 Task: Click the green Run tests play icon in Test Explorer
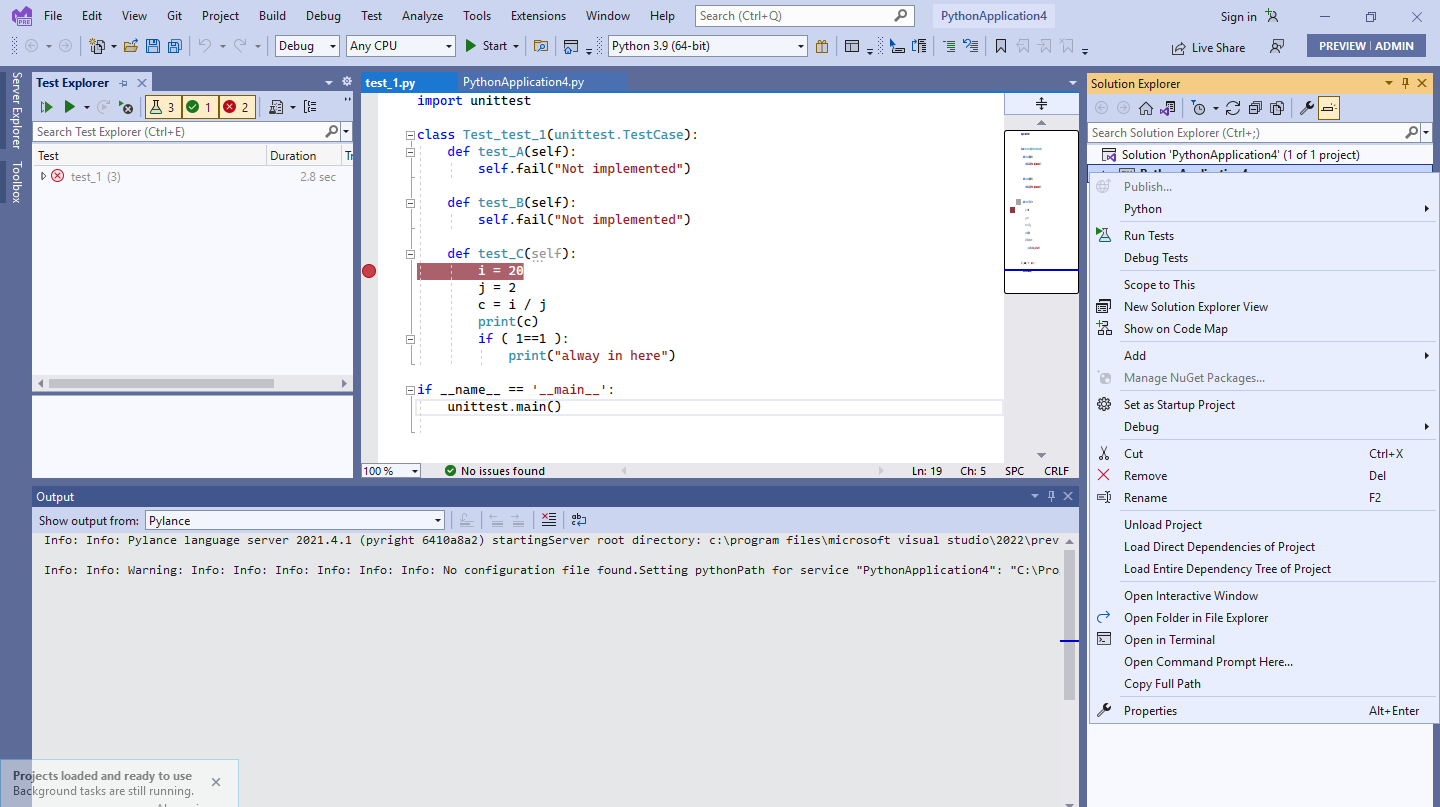click(x=70, y=107)
